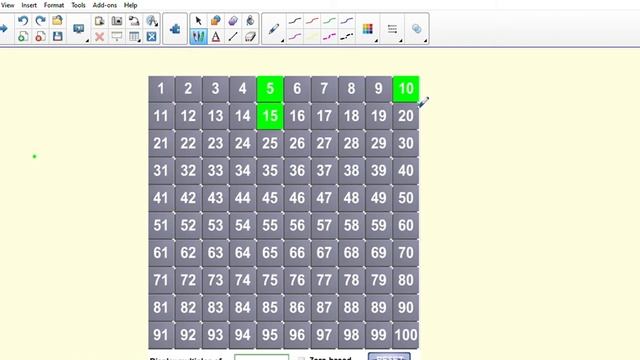
Task: Select the shapes tool
Action: (x=216, y=21)
